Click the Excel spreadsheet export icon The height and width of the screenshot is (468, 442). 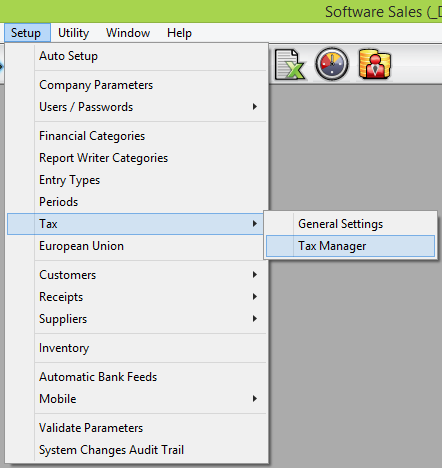pos(289,64)
